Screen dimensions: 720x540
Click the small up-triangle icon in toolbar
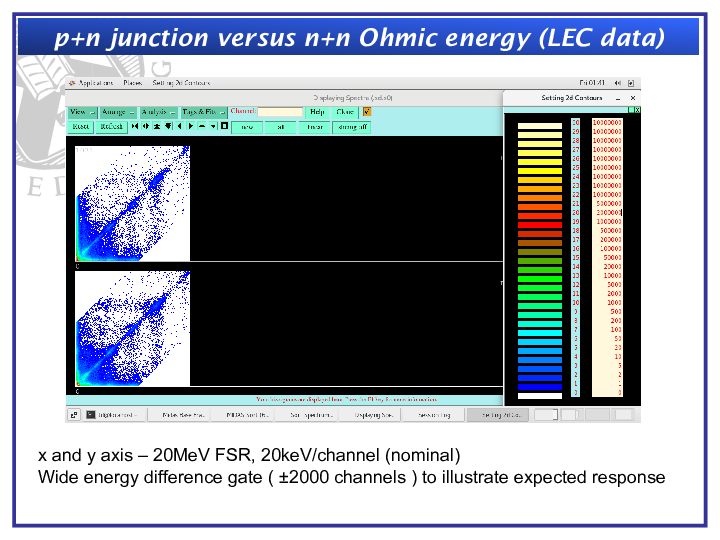202,126
